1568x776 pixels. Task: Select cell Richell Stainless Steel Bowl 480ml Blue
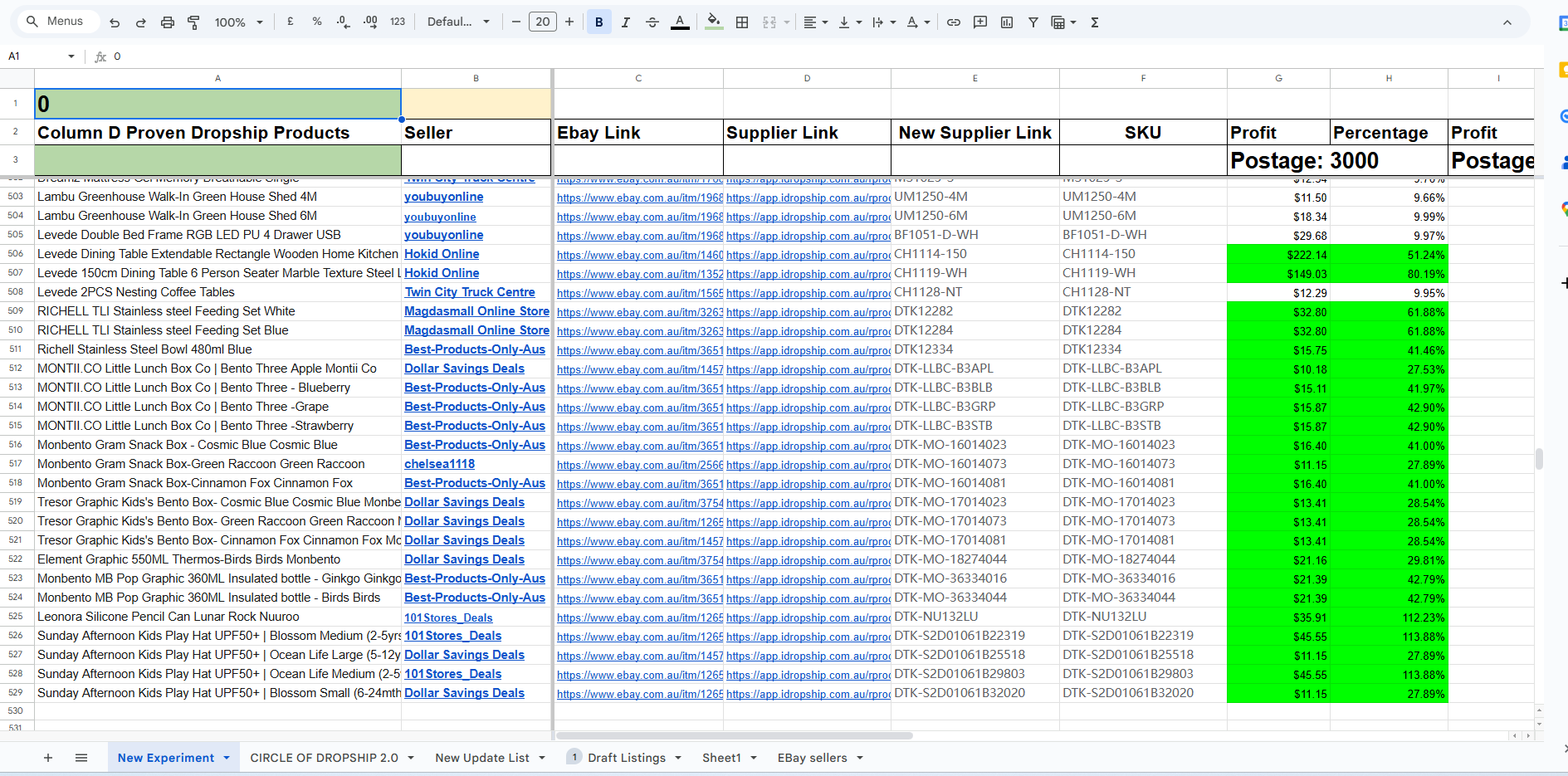tap(217, 349)
